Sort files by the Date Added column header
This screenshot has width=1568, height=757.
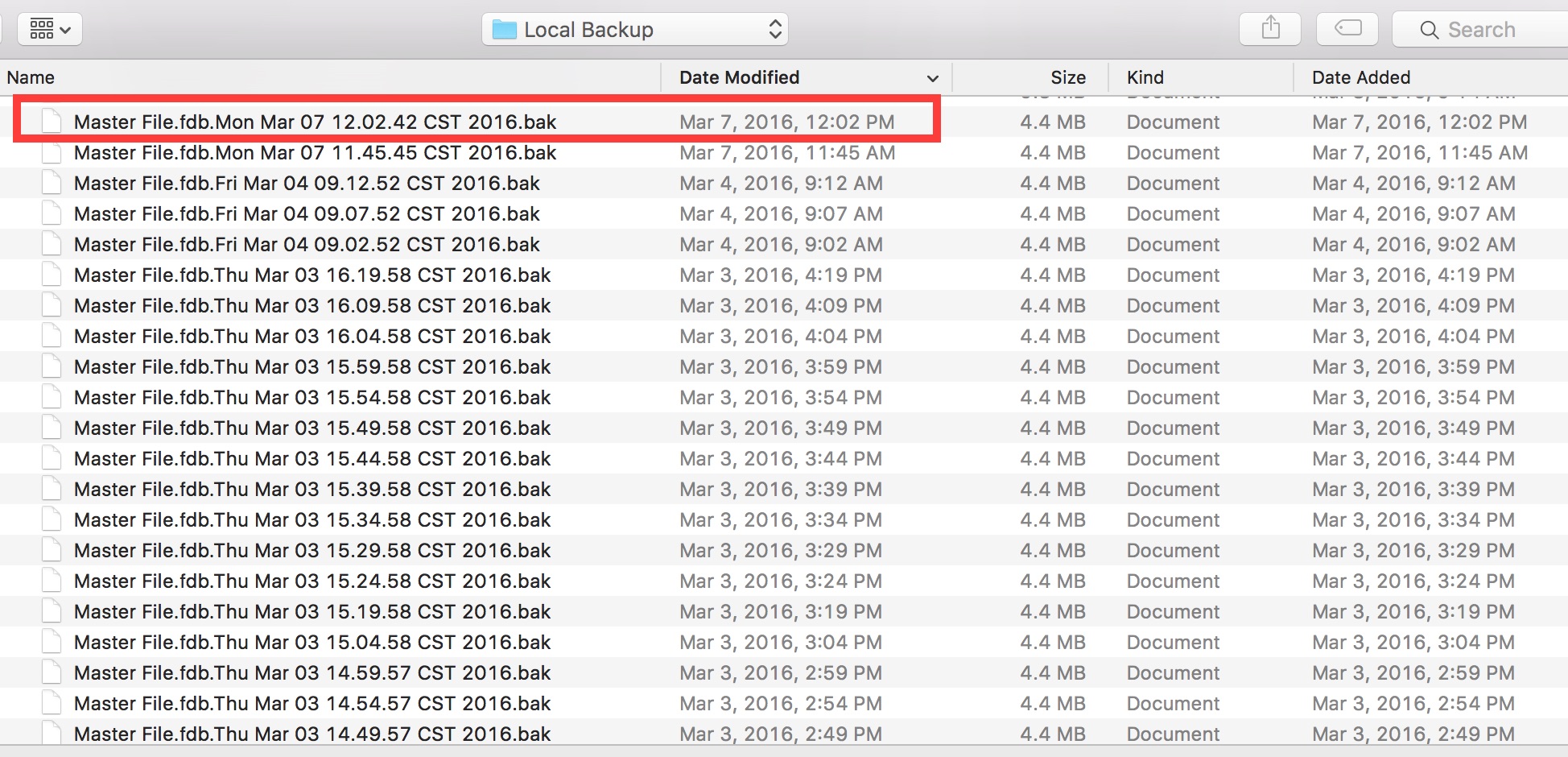[1360, 77]
